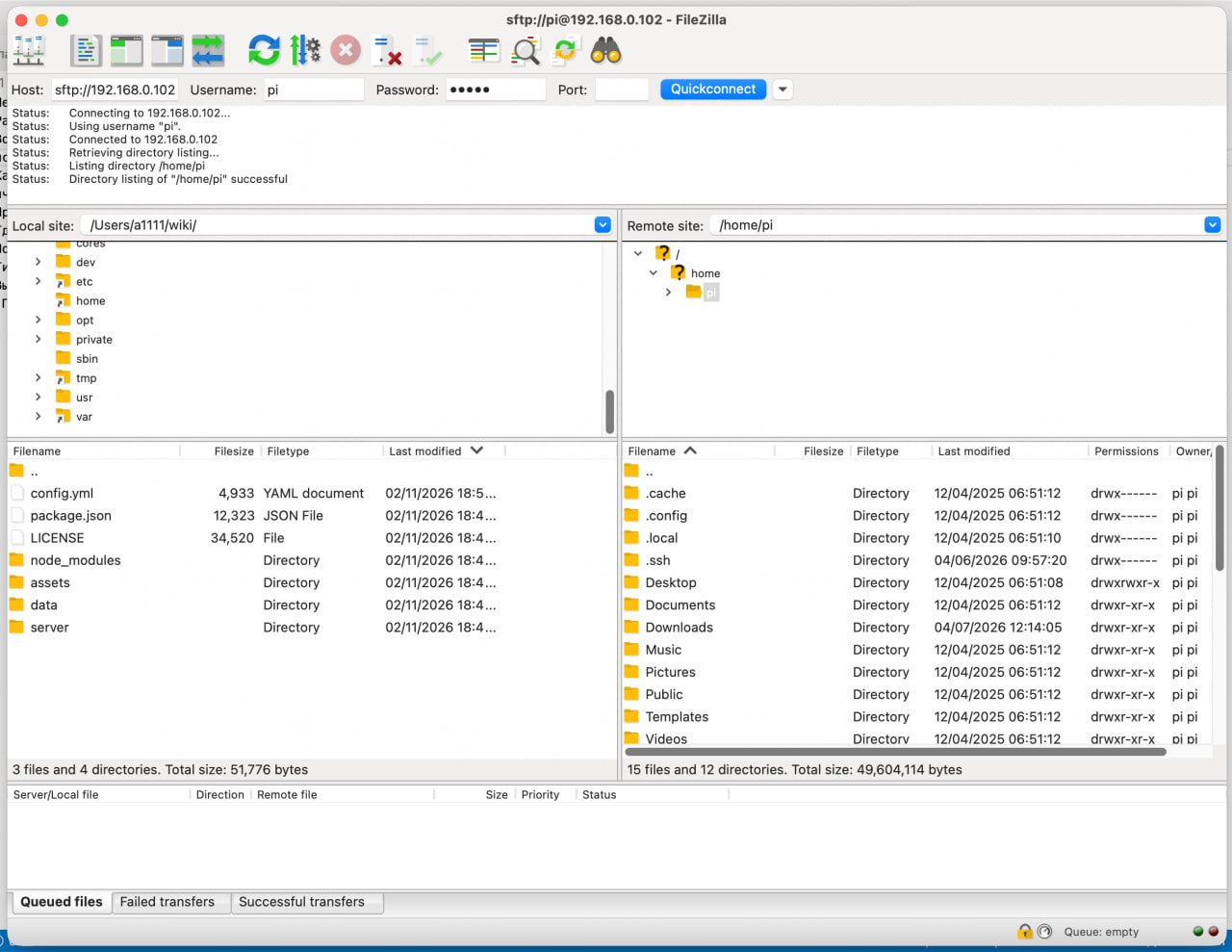This screenshot has width=1232, height=952.
Task: Collapse the home node in remote tree
Action: 653,272
